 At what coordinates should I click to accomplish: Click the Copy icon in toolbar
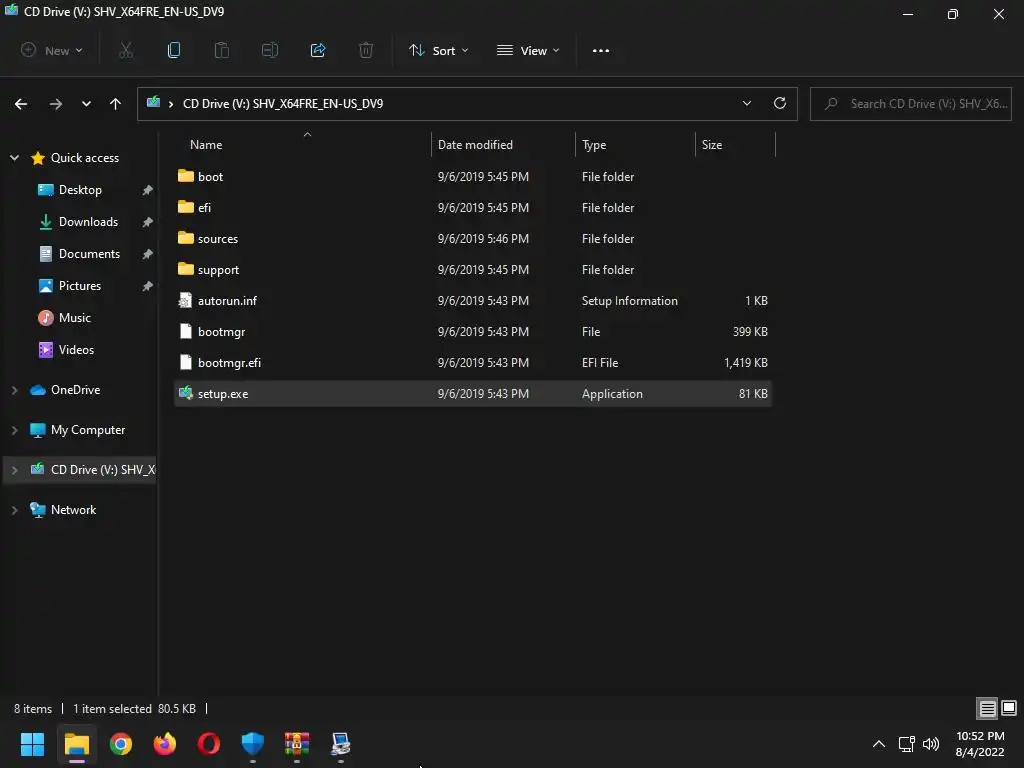point(174,50)
